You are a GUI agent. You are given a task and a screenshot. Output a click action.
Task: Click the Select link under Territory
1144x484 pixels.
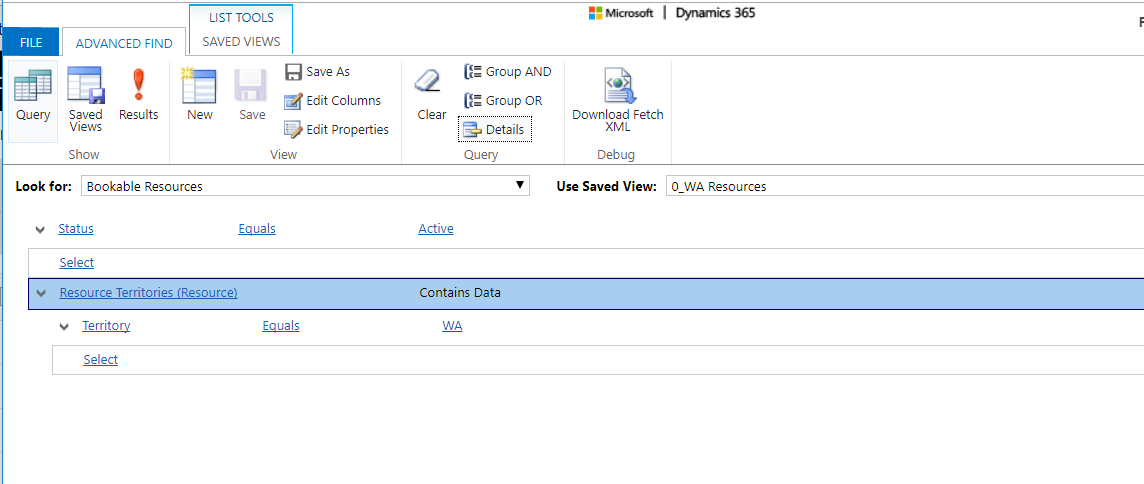[x=101, y=359]
